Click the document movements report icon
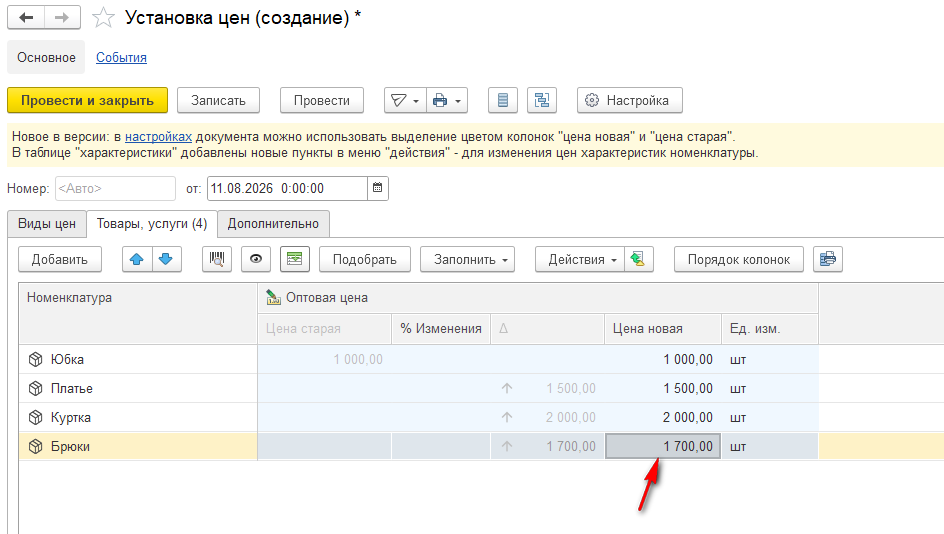 (503, 101)
